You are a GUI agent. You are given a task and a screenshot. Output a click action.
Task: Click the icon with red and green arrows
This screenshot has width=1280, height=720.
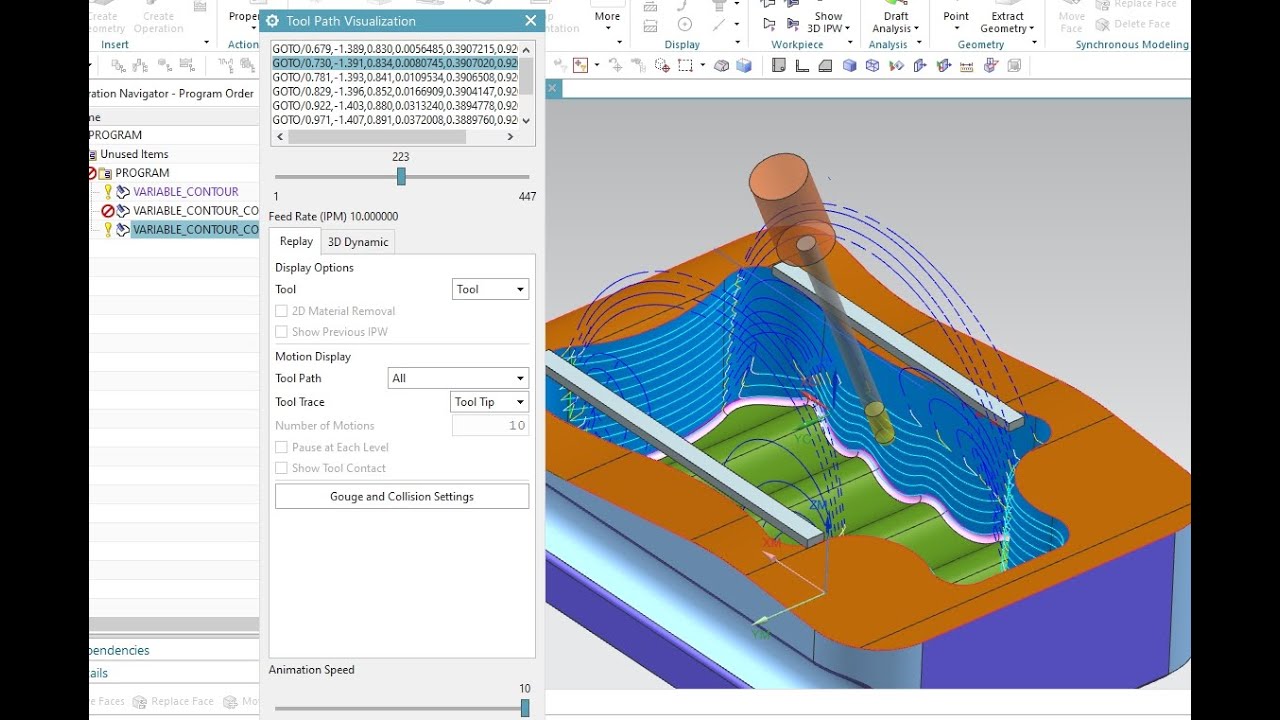[x=896, y=65]
